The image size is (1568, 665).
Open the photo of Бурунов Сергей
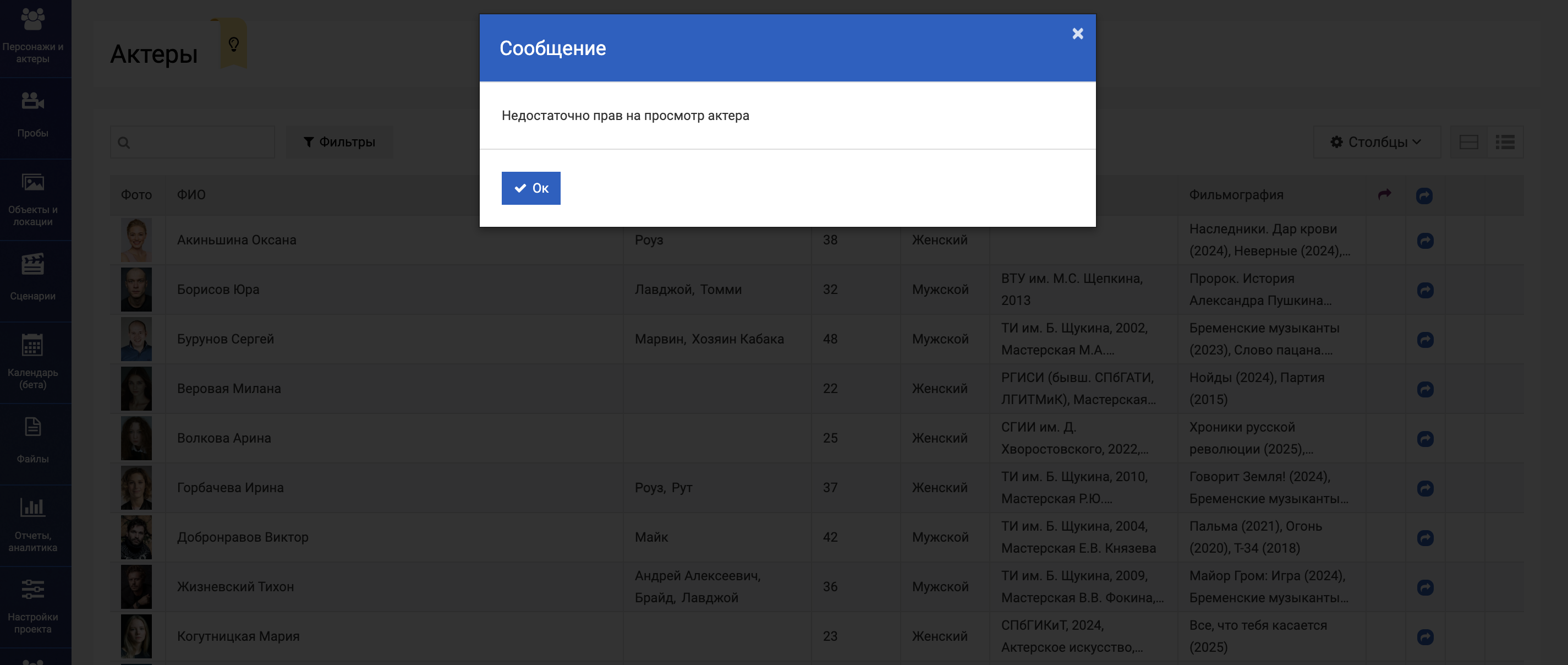(136, 339)
